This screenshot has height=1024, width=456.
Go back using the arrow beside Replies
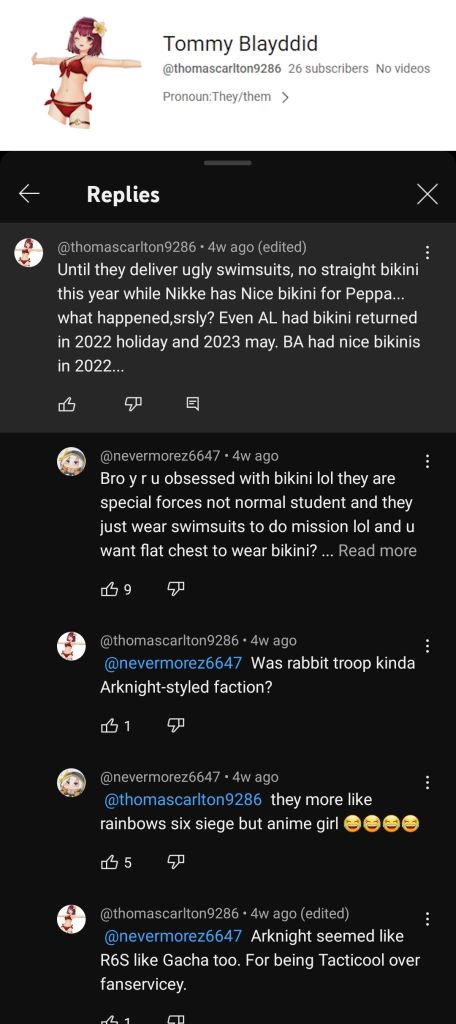point(29,193)
